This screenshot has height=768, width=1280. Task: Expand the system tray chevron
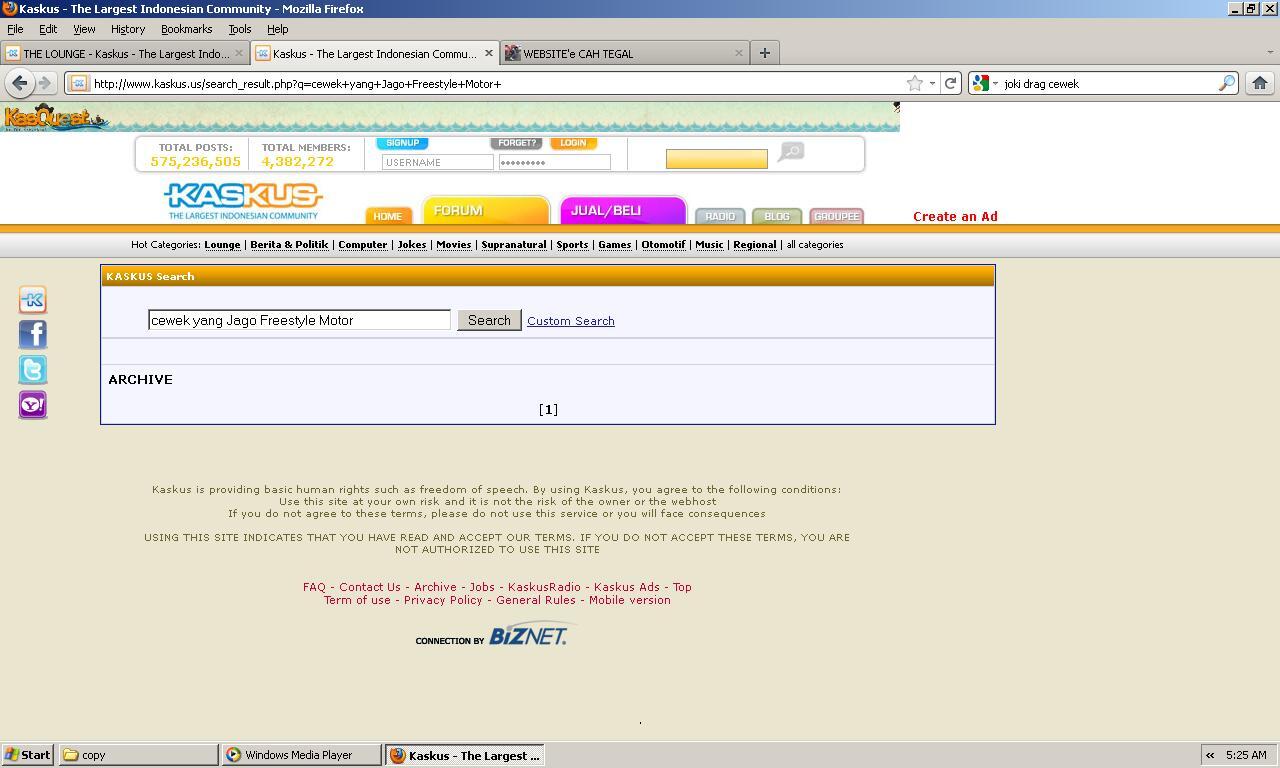(x=1210, y=755)
